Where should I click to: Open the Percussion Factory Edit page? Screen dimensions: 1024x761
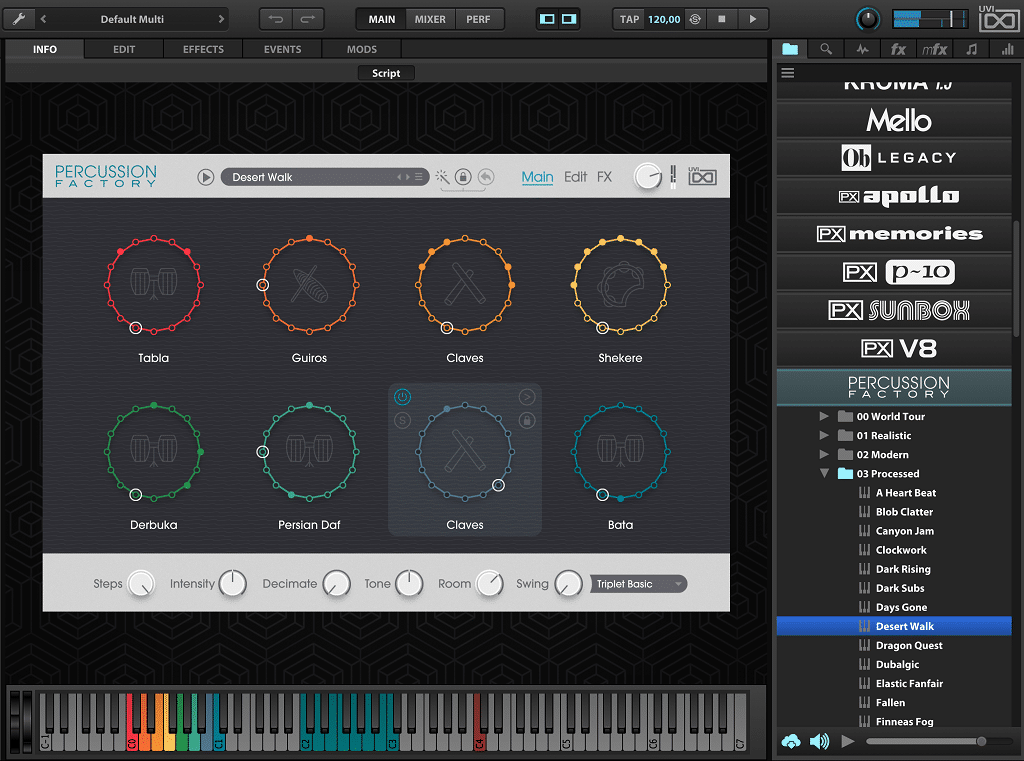coord(575,177)
